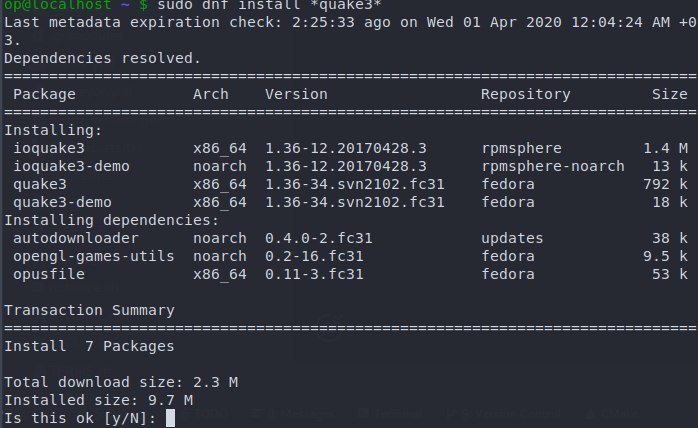Click the 'Installed size: 9.7 M' line

(x=99, y=400)
